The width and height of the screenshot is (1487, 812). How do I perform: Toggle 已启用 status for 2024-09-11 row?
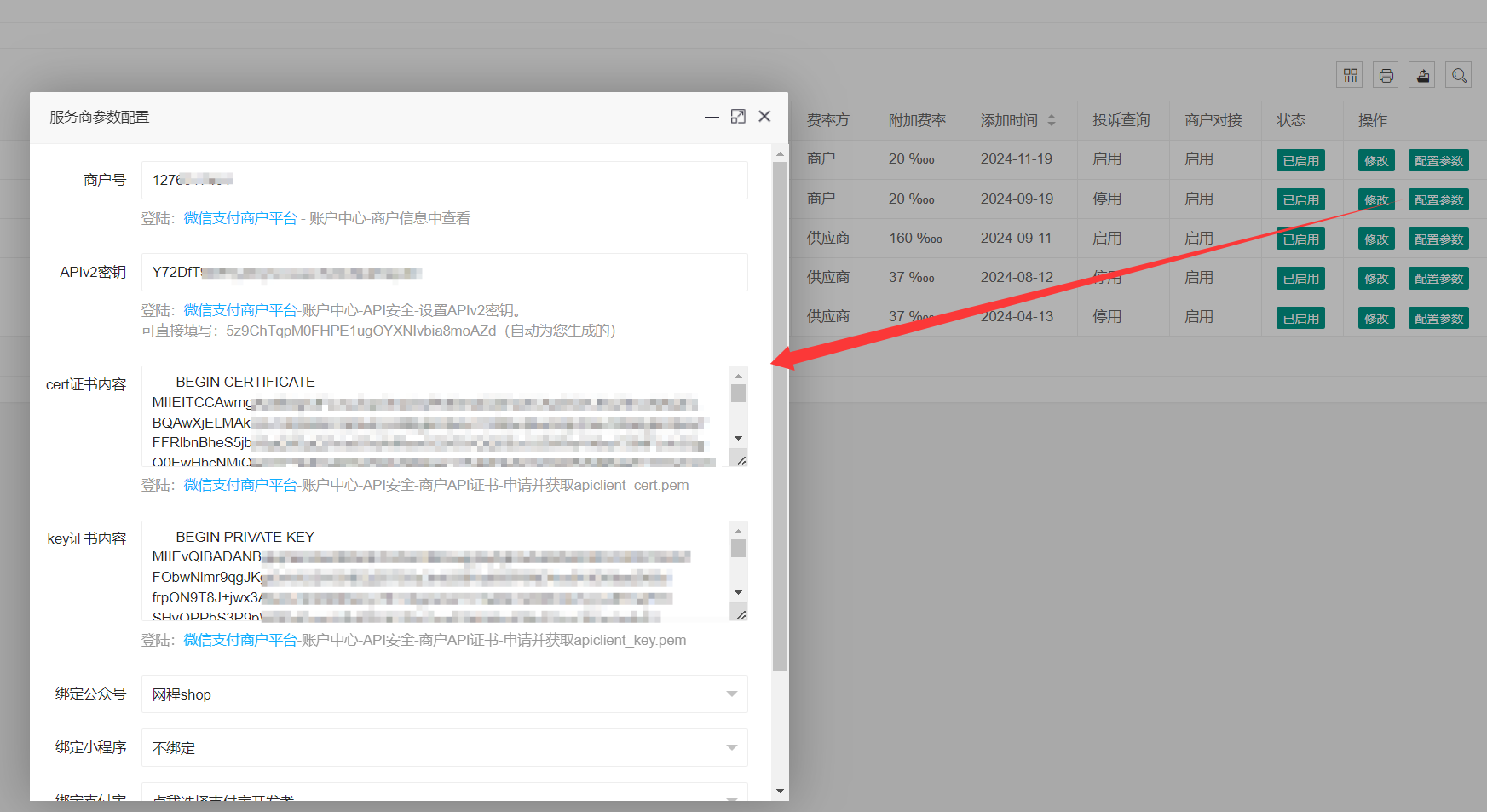pos(1300,239)
